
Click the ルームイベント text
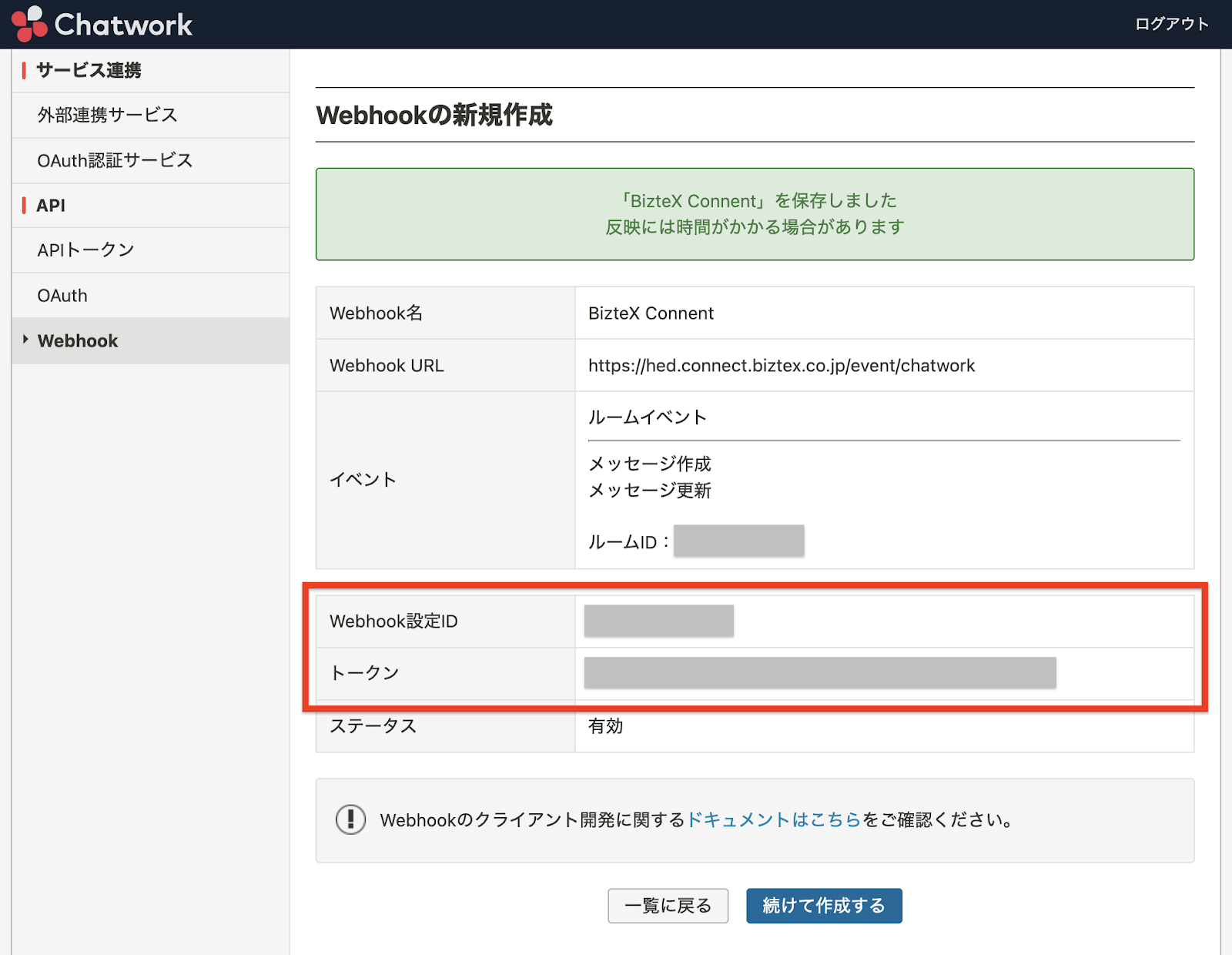(x=648, y=417)
